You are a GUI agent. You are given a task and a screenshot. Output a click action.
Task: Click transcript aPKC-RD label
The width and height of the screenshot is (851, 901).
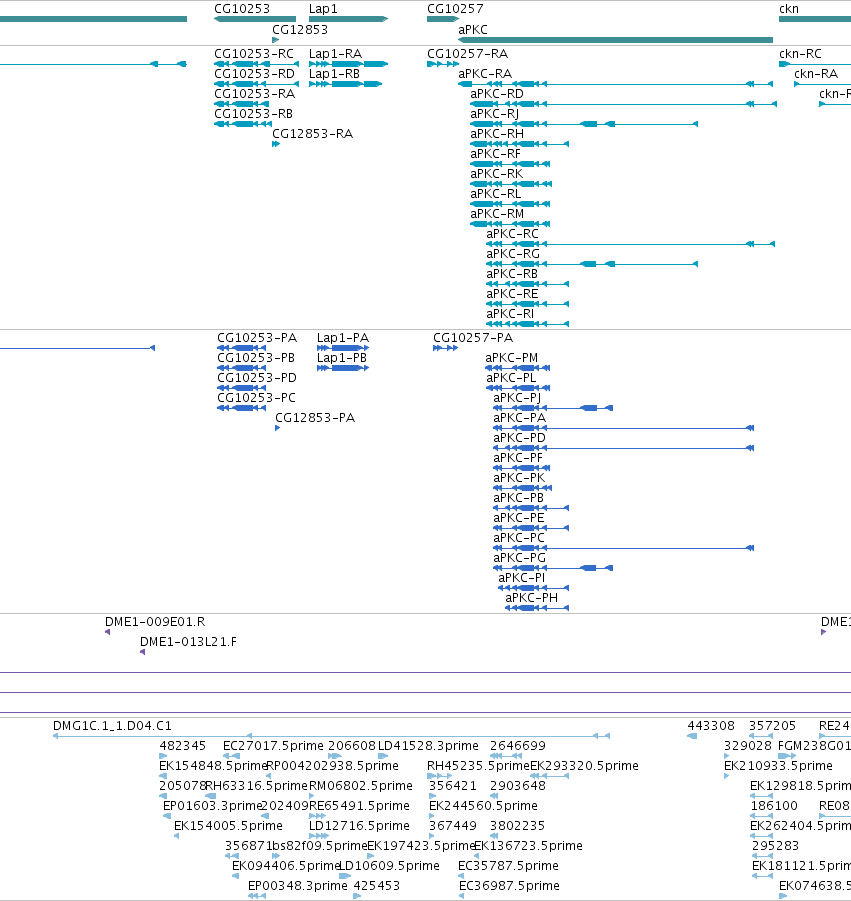497,94
